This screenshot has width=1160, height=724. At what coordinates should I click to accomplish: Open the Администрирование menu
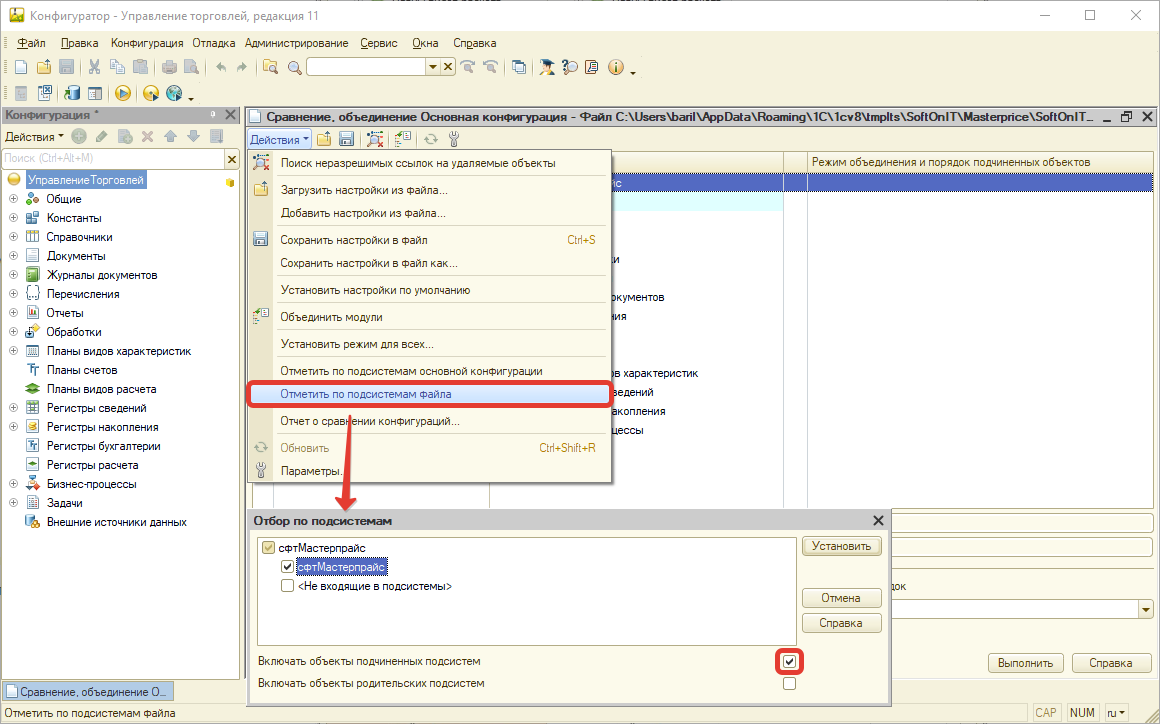(x=296, y=43)
